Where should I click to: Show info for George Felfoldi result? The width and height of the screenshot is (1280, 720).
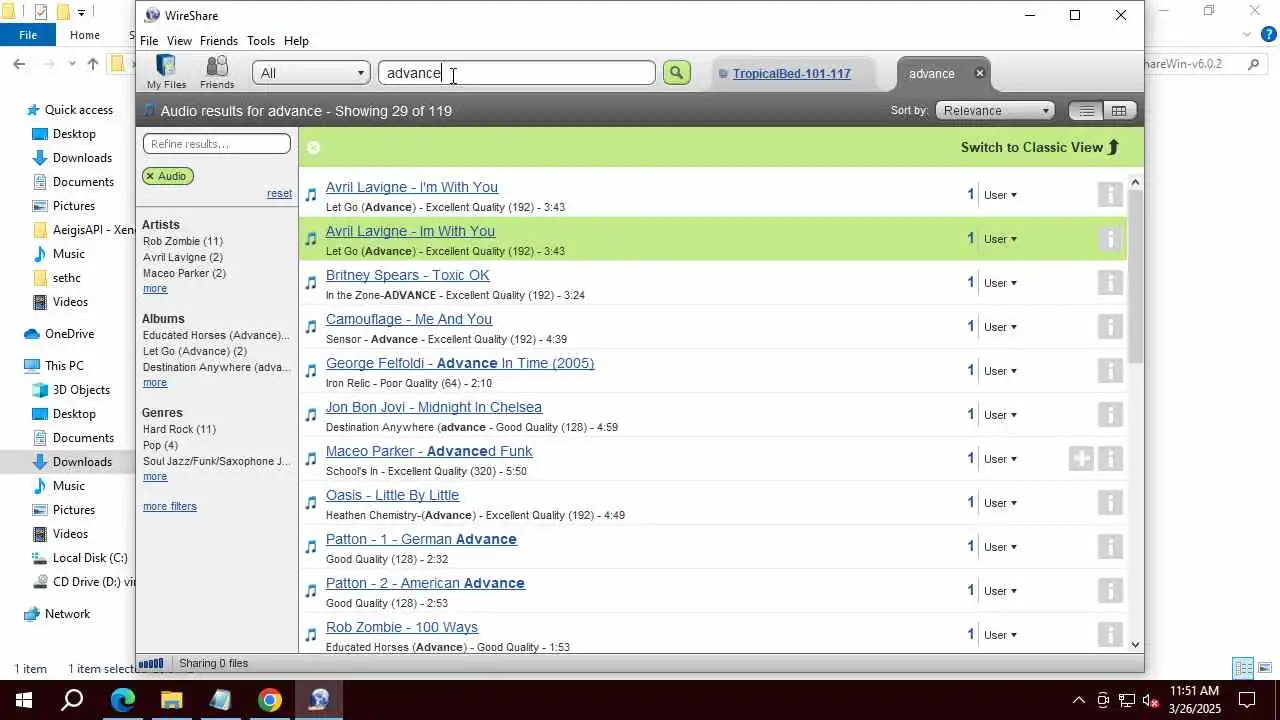[x=1109, y=370]
